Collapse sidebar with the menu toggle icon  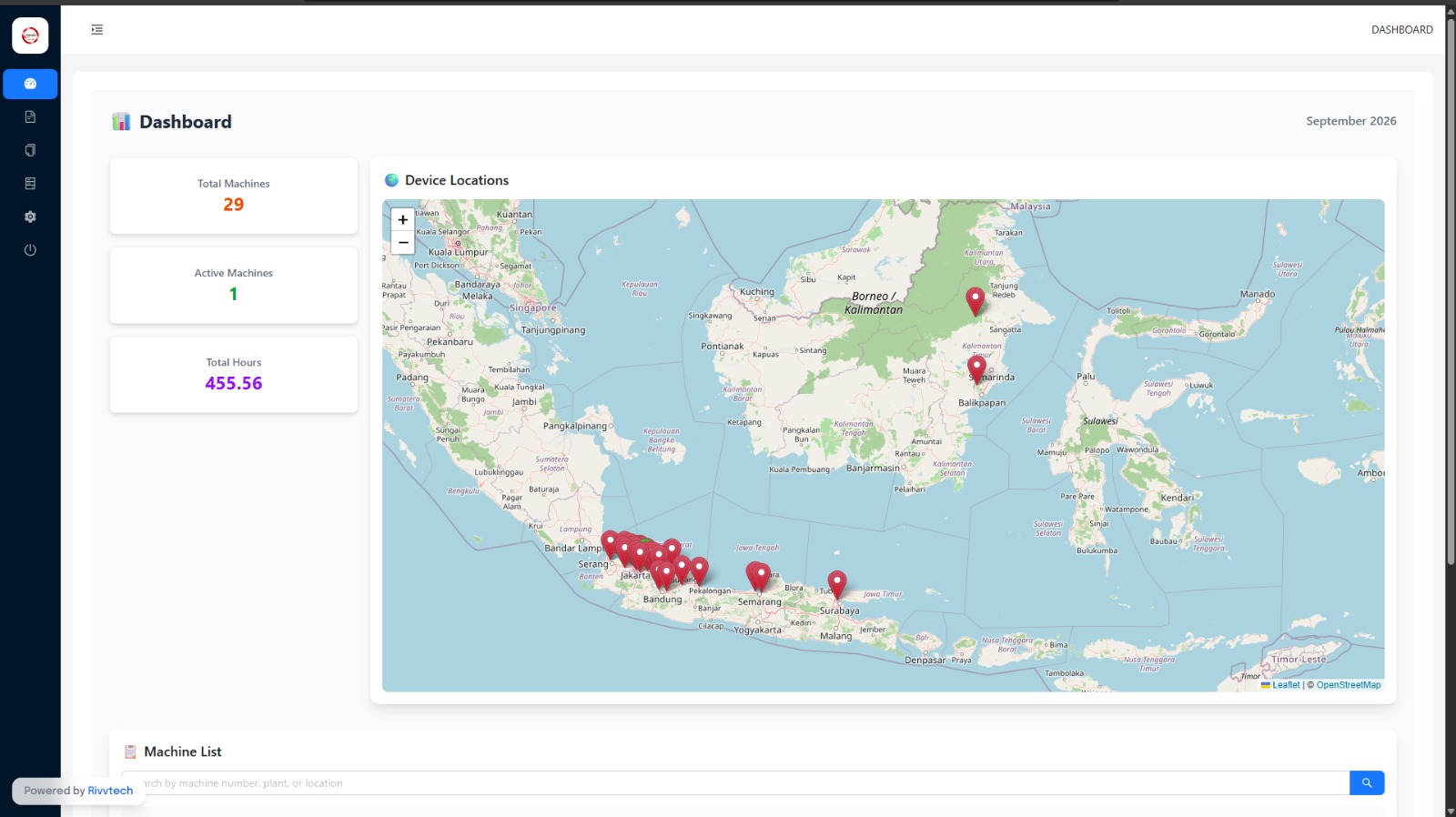tap(97, 30)
